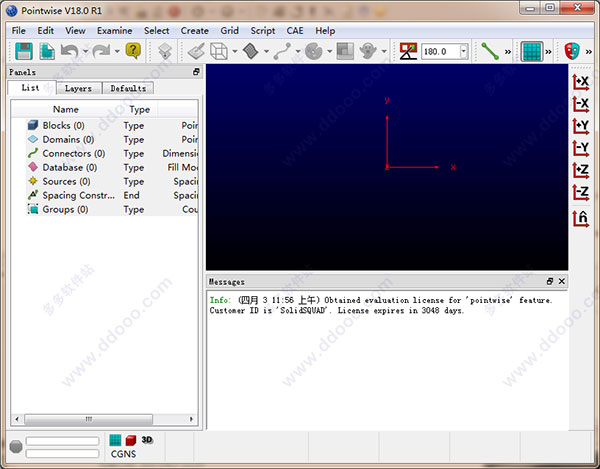Open the View menu
Screen dimensions: 600x469
75,31
